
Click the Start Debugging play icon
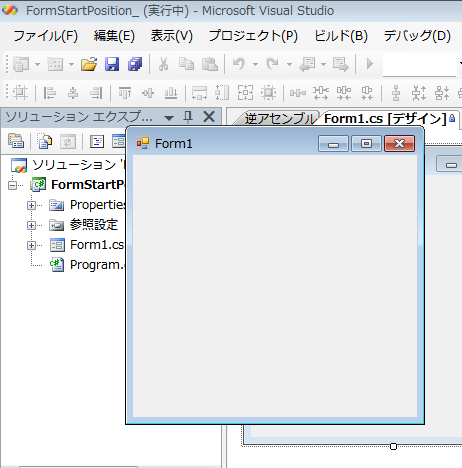(x=369, y=64)
